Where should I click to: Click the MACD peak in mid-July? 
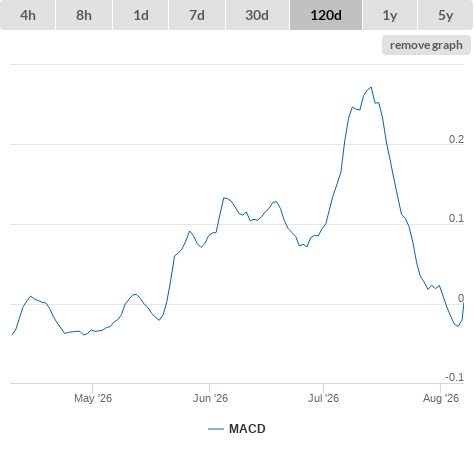pos(371,88)
